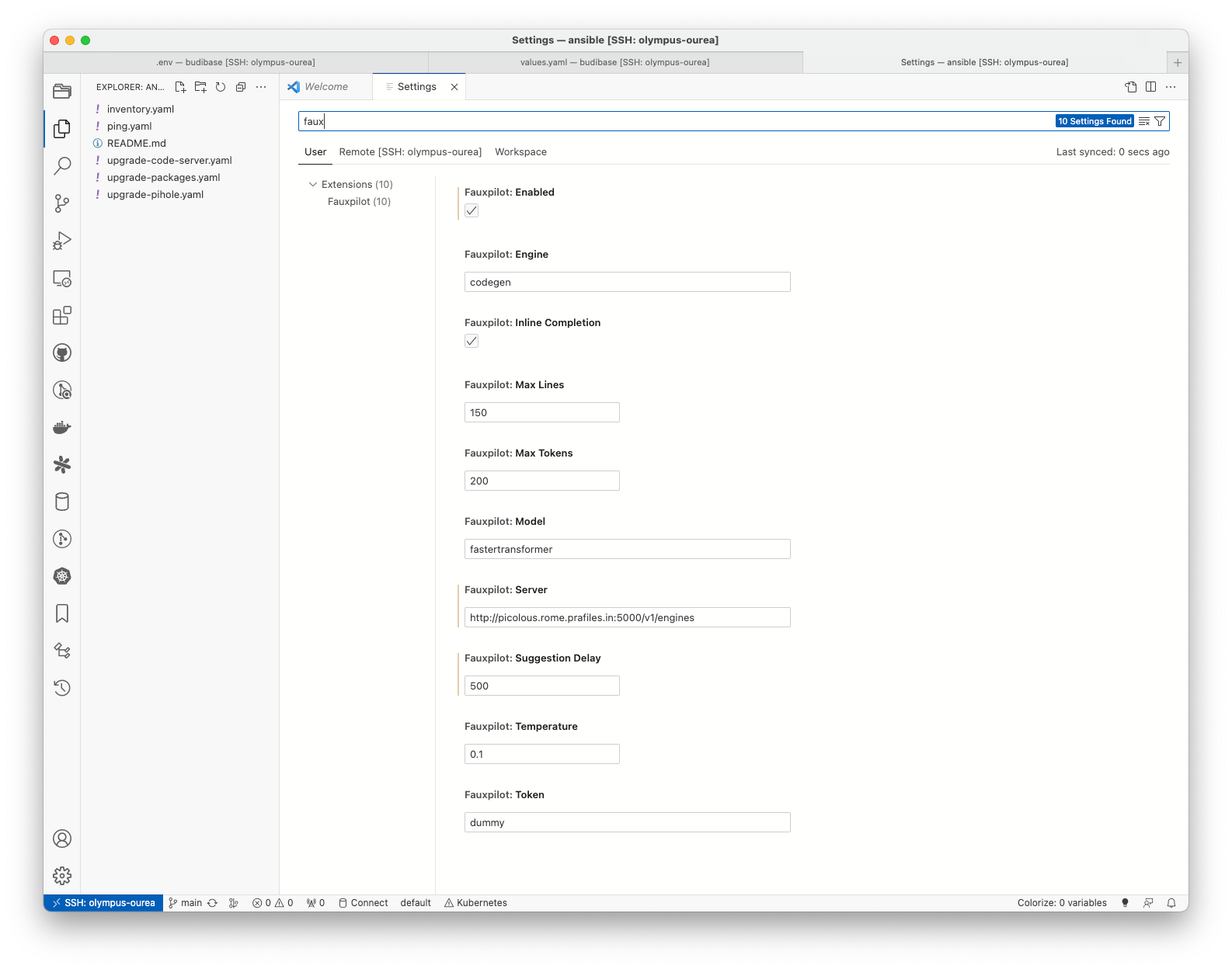Open the Docker whale icon
The width and height of the screenshot is (1232, 969).
tap(62, 427)
